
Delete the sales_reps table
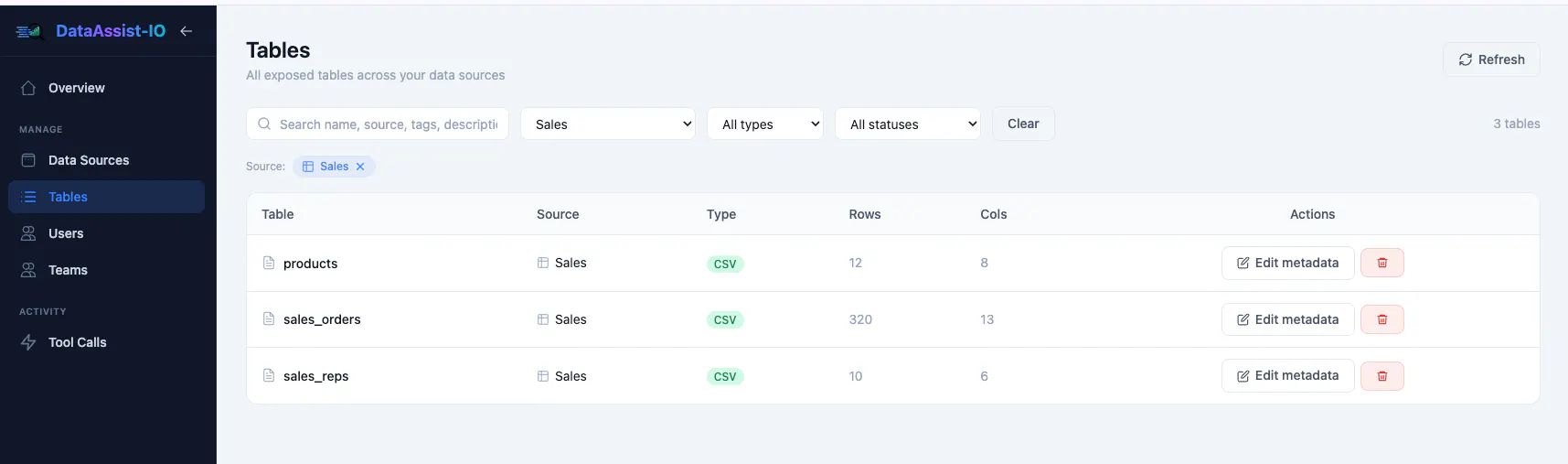pos(1382,376)
